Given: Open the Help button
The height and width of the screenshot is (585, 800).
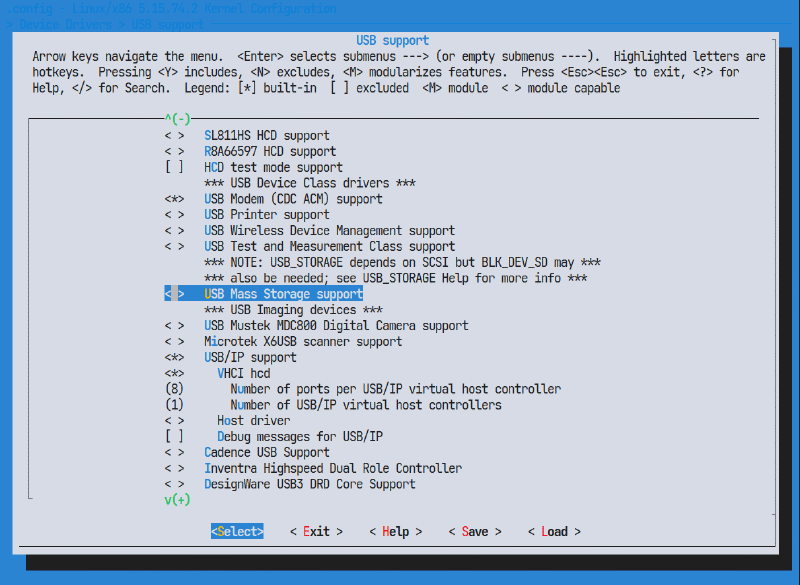Looking at the screenshot, I should click(x=395, y=531).
